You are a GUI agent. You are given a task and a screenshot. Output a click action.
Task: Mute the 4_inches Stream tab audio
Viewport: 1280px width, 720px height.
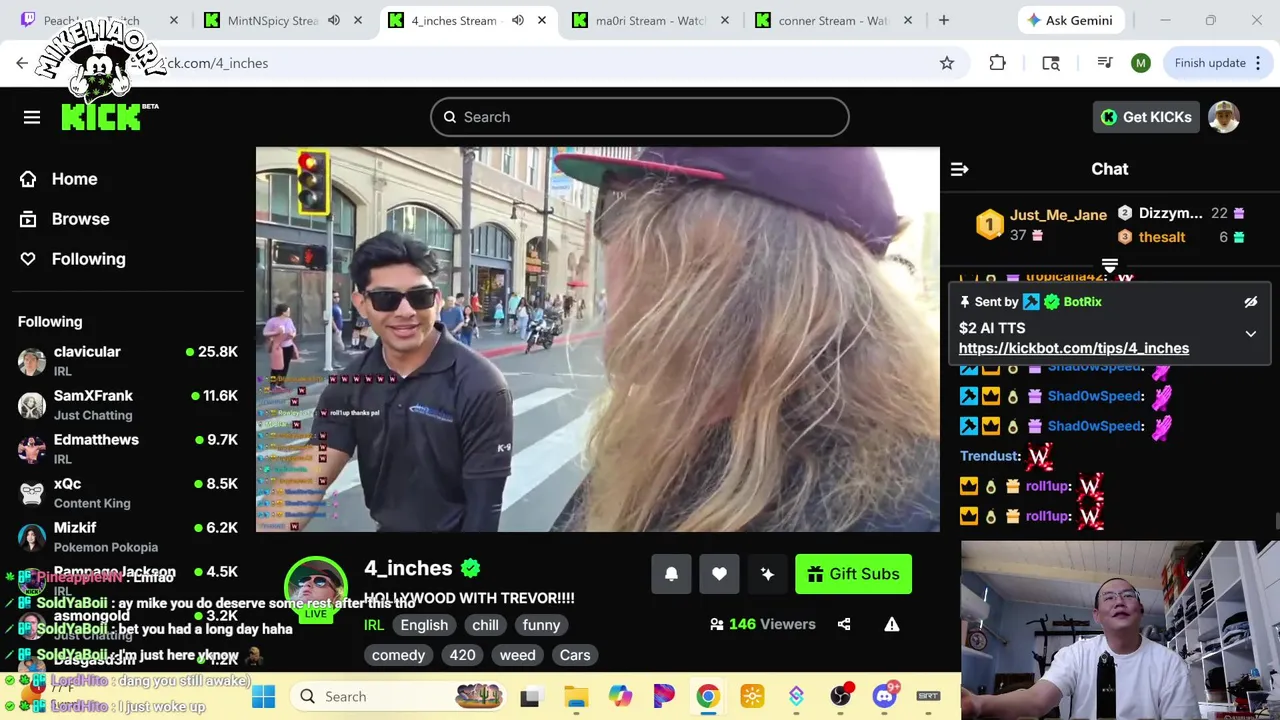(x=518, y=20)
